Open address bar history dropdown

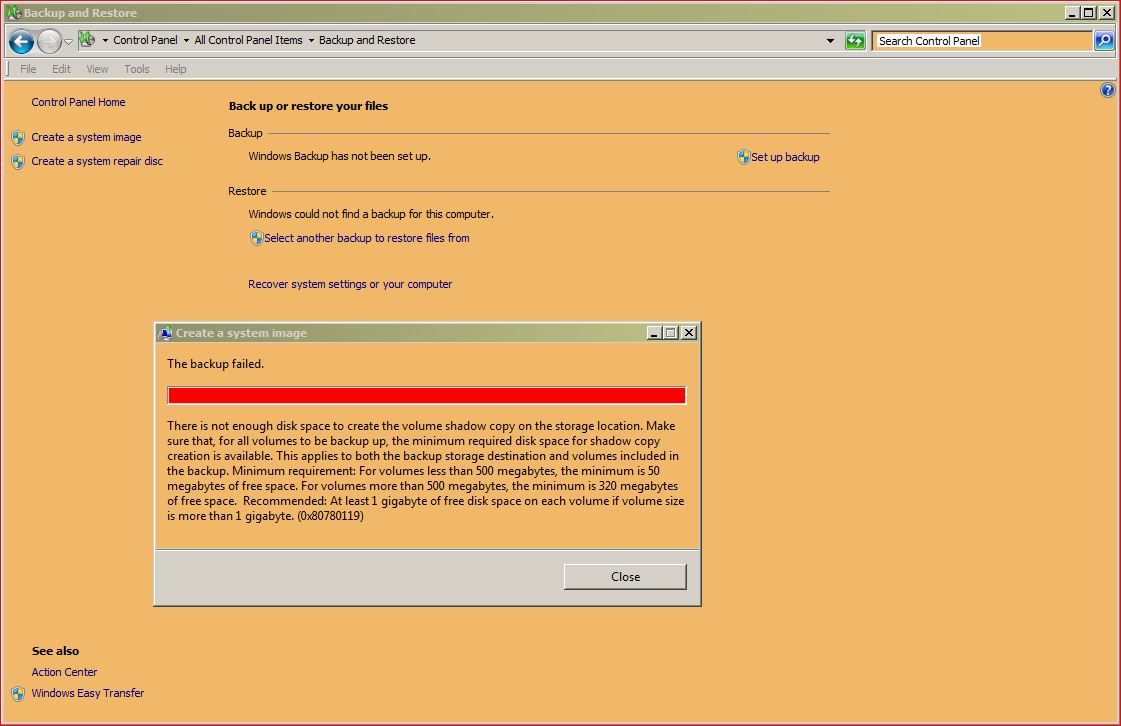[x=830, y=41]
